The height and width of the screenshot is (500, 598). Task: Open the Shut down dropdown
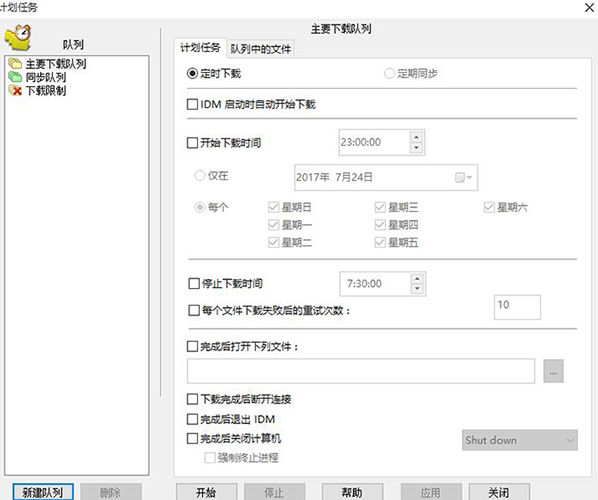[520, 440]
